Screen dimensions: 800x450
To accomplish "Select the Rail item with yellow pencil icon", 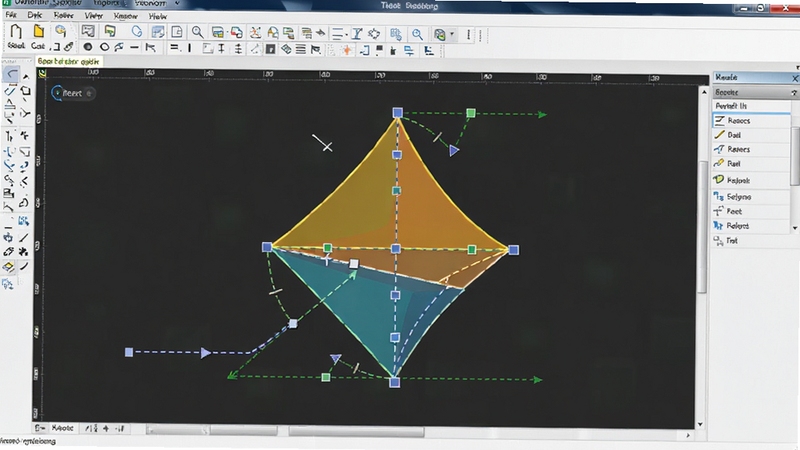I will 751,164.
